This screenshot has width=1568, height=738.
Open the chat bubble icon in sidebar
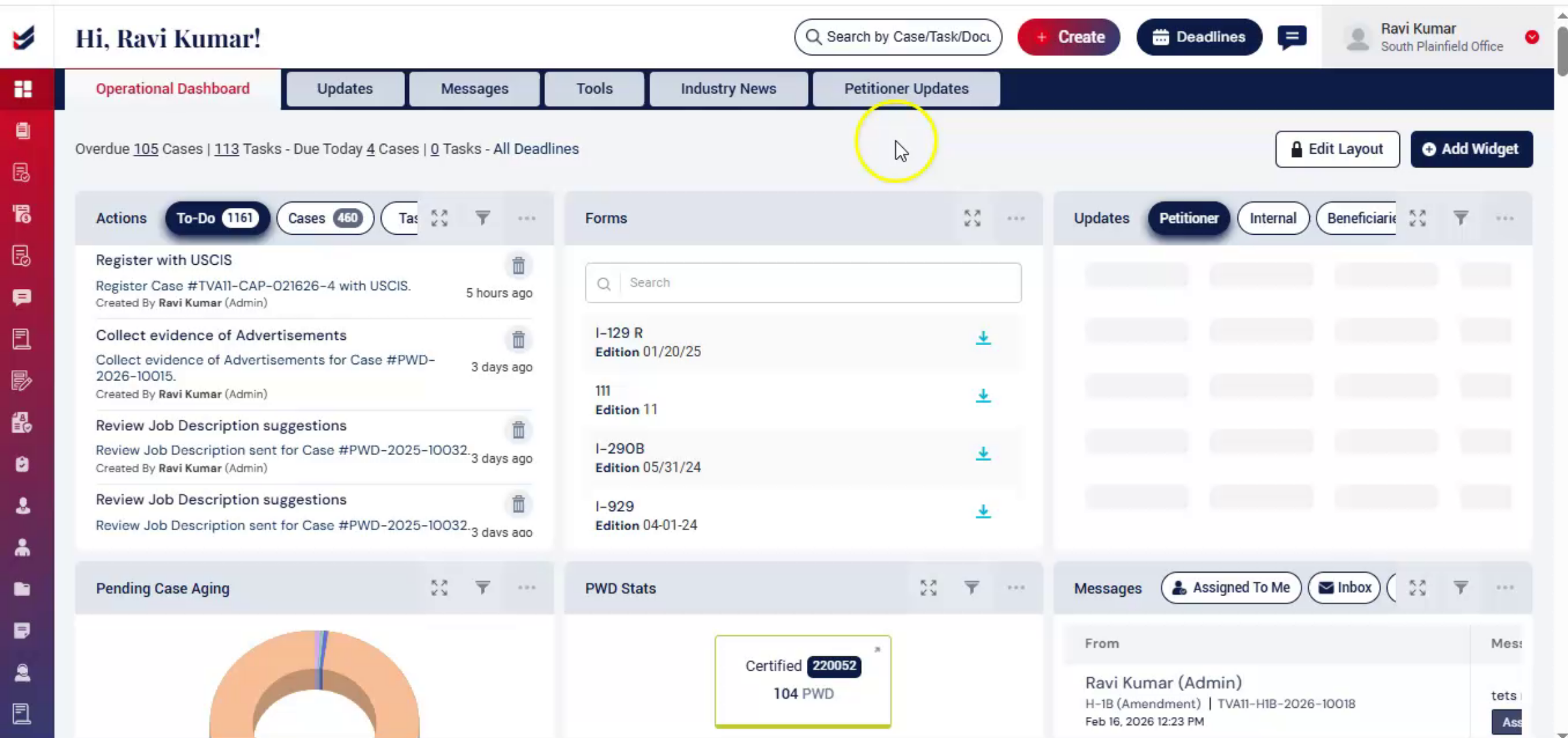tap(22, 297)
